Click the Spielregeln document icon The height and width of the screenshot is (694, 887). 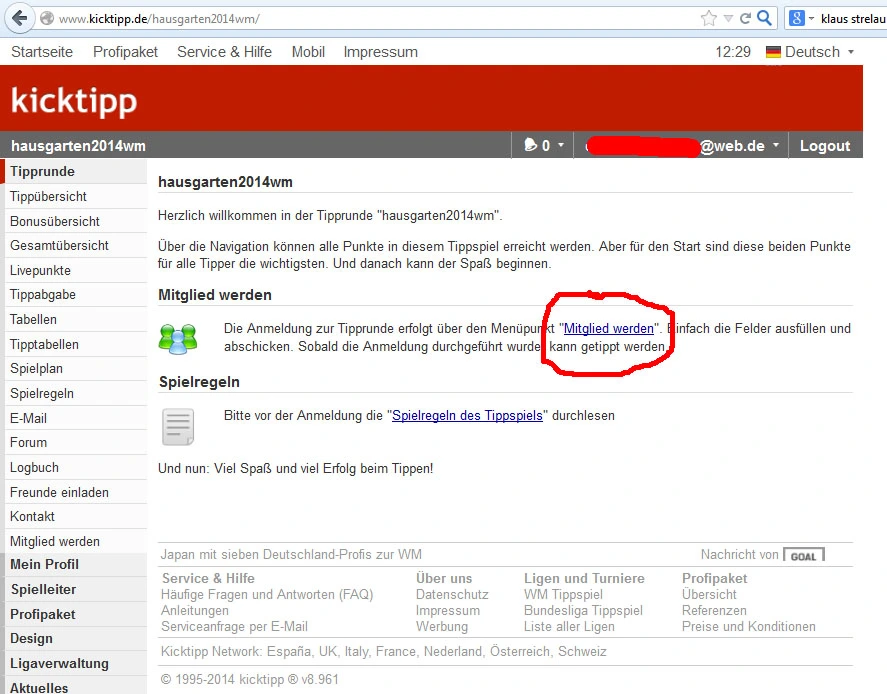click(178, 427)
